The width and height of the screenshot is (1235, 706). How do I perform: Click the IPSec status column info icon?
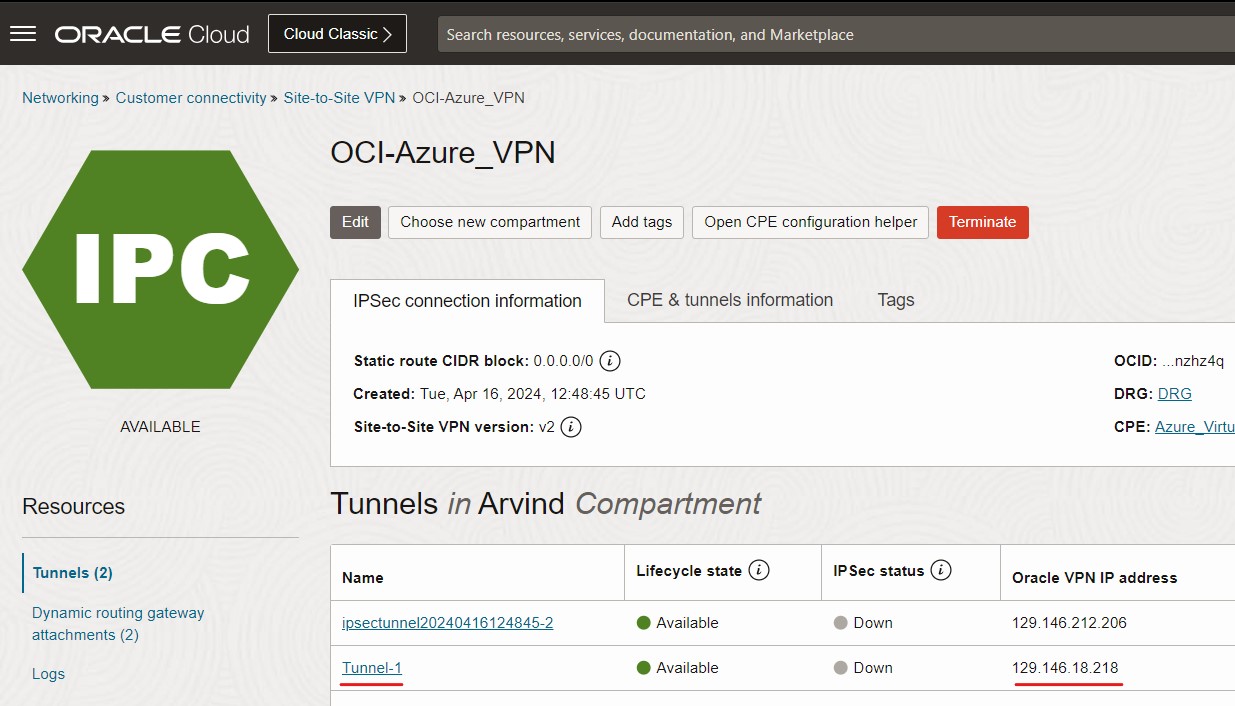(940, 571)
